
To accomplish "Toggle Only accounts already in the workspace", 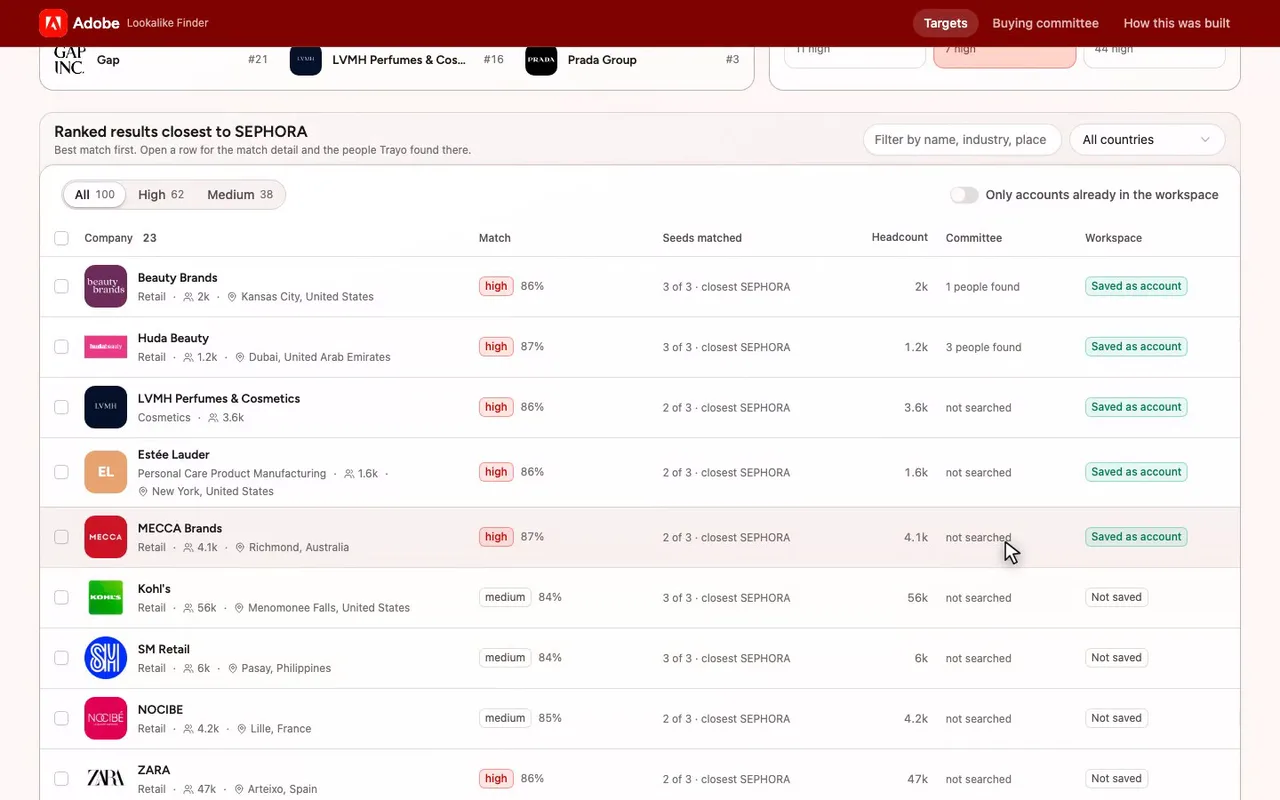I will coord(964,195).
